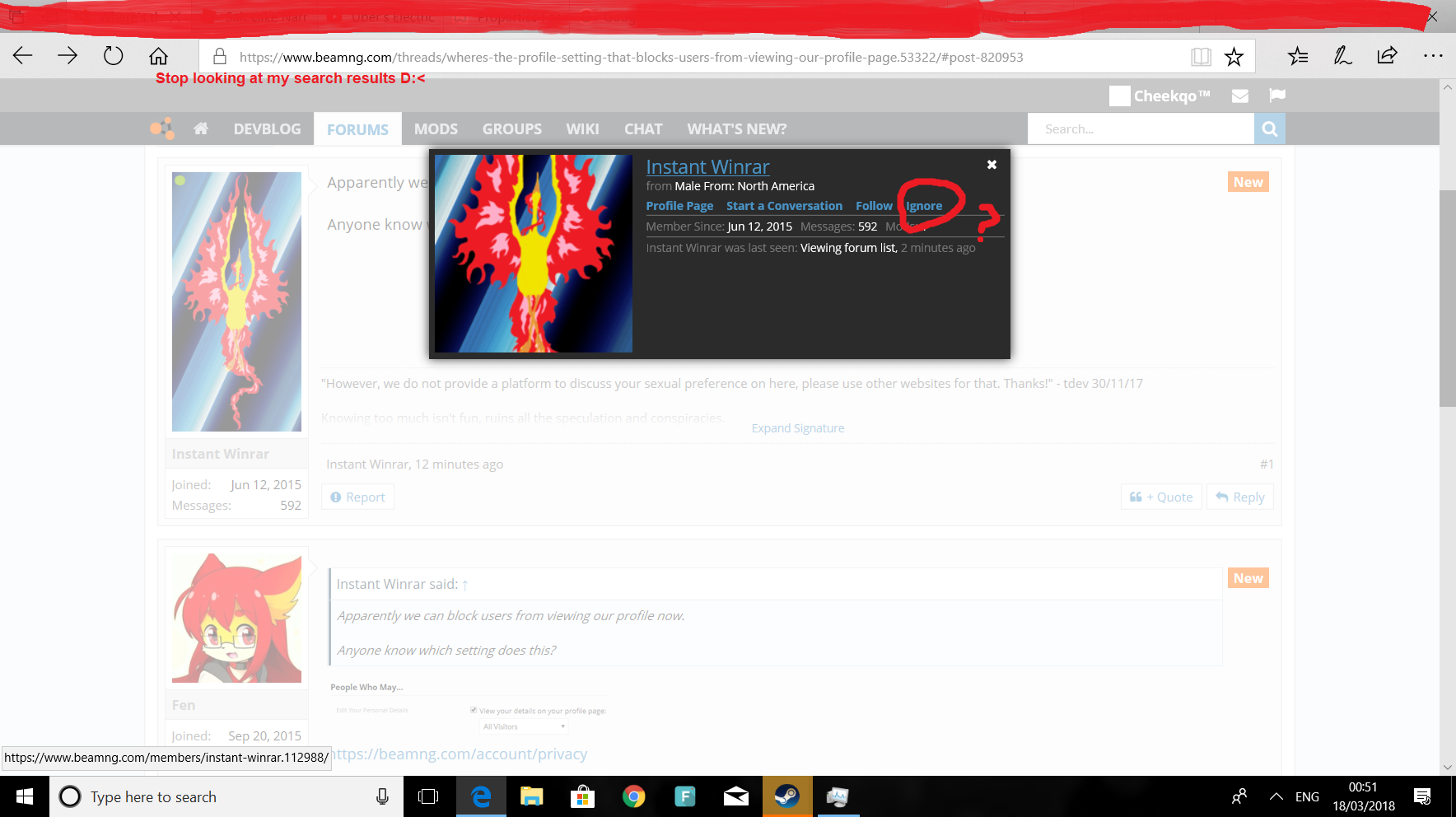The height and width of the screenshot is (817, 1456).
Task: Open Microsoft Edge from the taskbar
Action: 481,796
